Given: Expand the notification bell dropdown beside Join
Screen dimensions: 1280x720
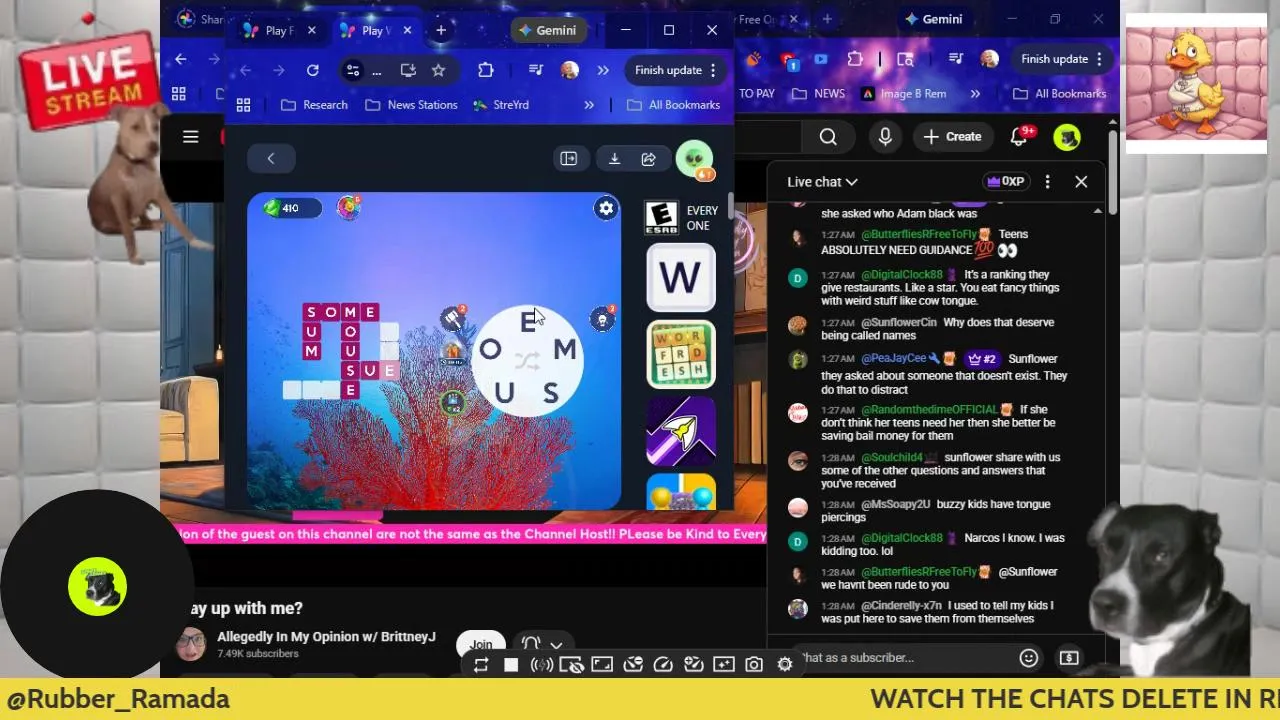Looking at the screenshot, I should pos(556,645).
